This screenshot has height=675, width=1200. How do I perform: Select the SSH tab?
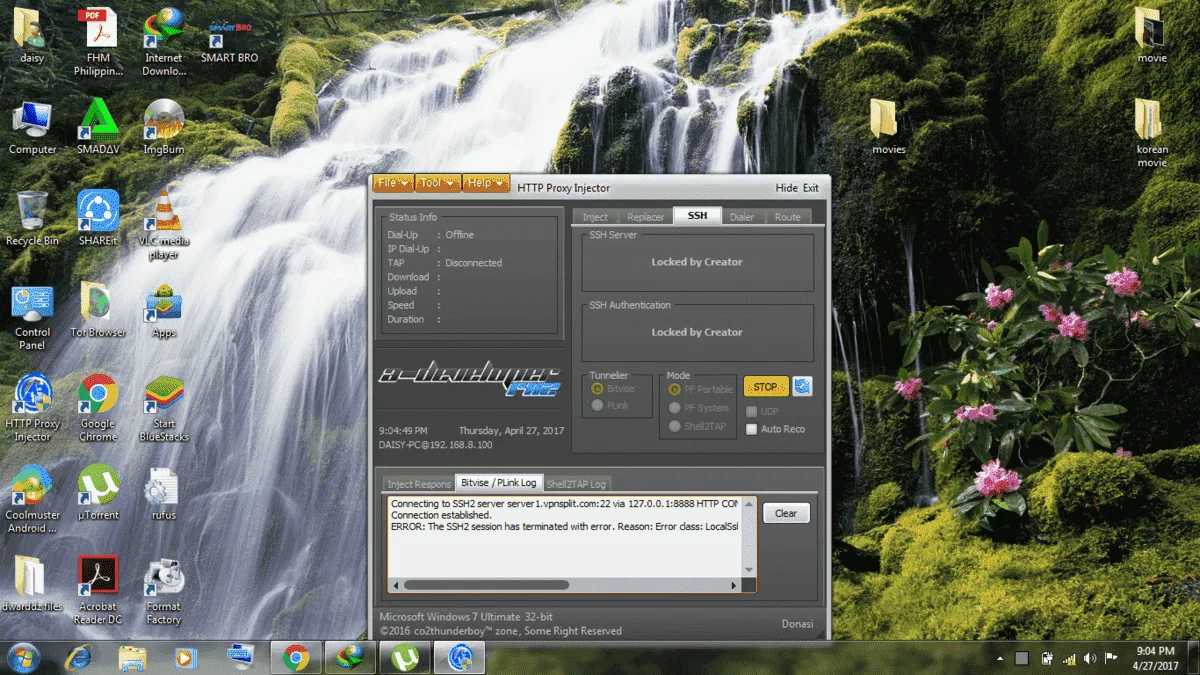(697, 215)
